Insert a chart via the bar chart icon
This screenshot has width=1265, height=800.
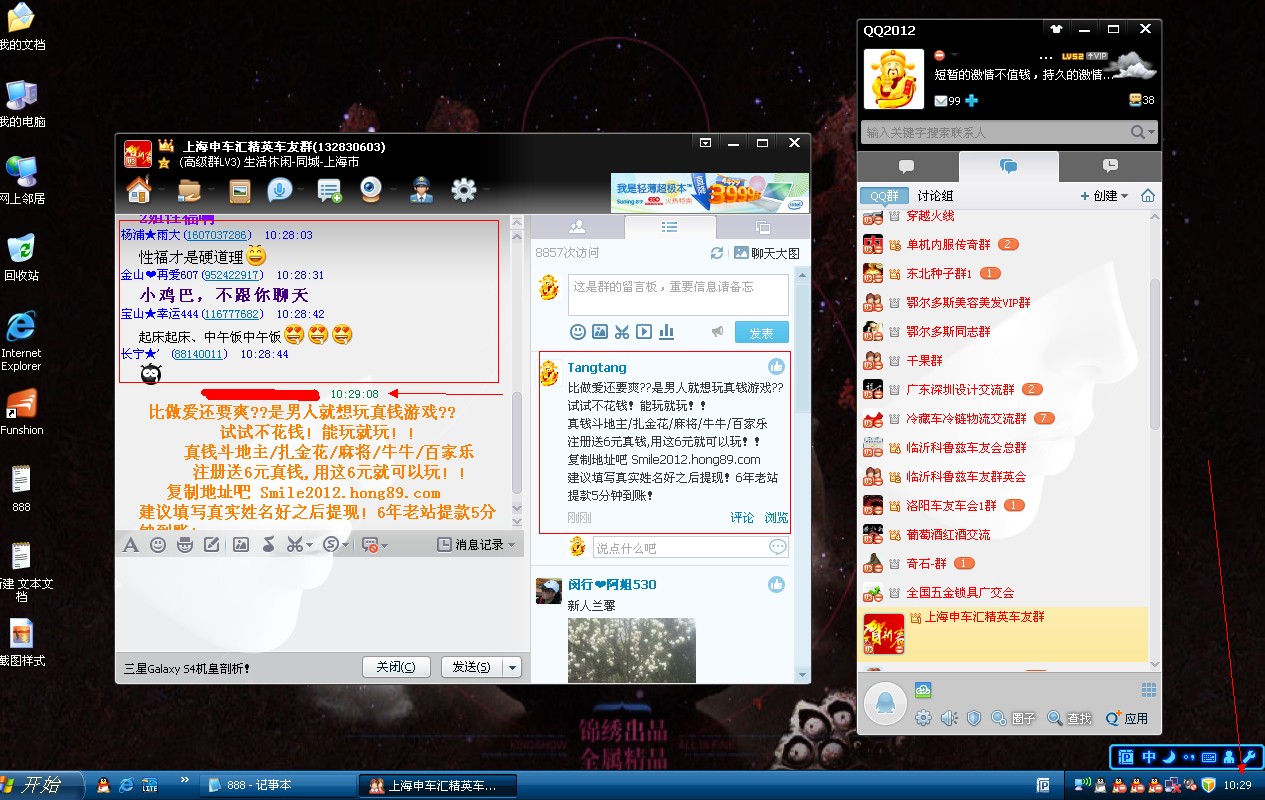click(666, 332)
